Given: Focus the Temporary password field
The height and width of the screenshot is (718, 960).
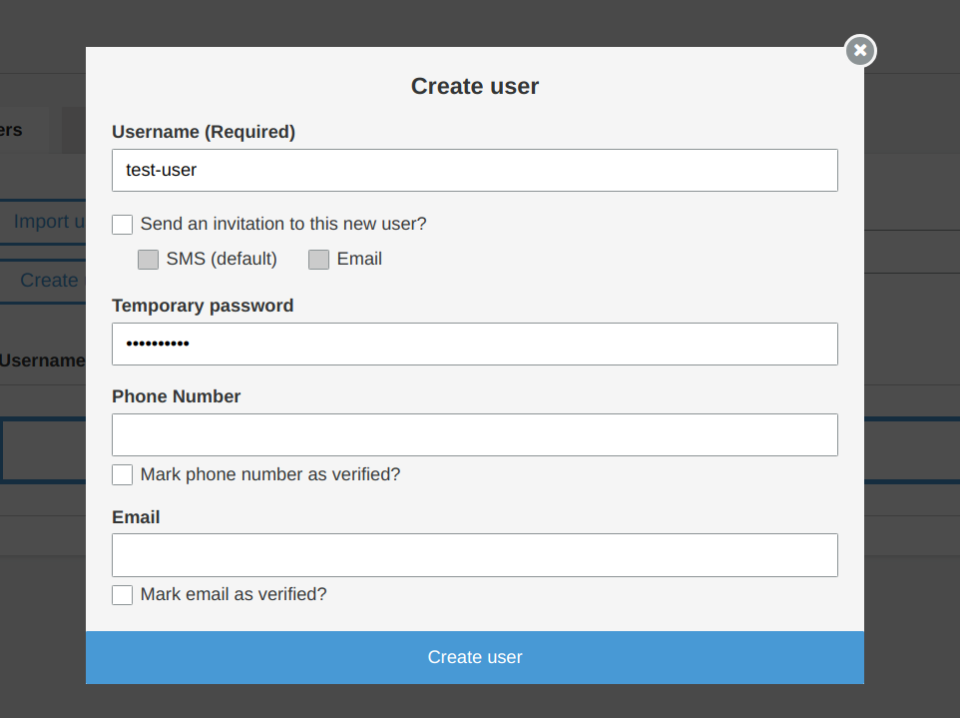Looking at the screenshot, I should pyautogui.click(x=474, y=344).
